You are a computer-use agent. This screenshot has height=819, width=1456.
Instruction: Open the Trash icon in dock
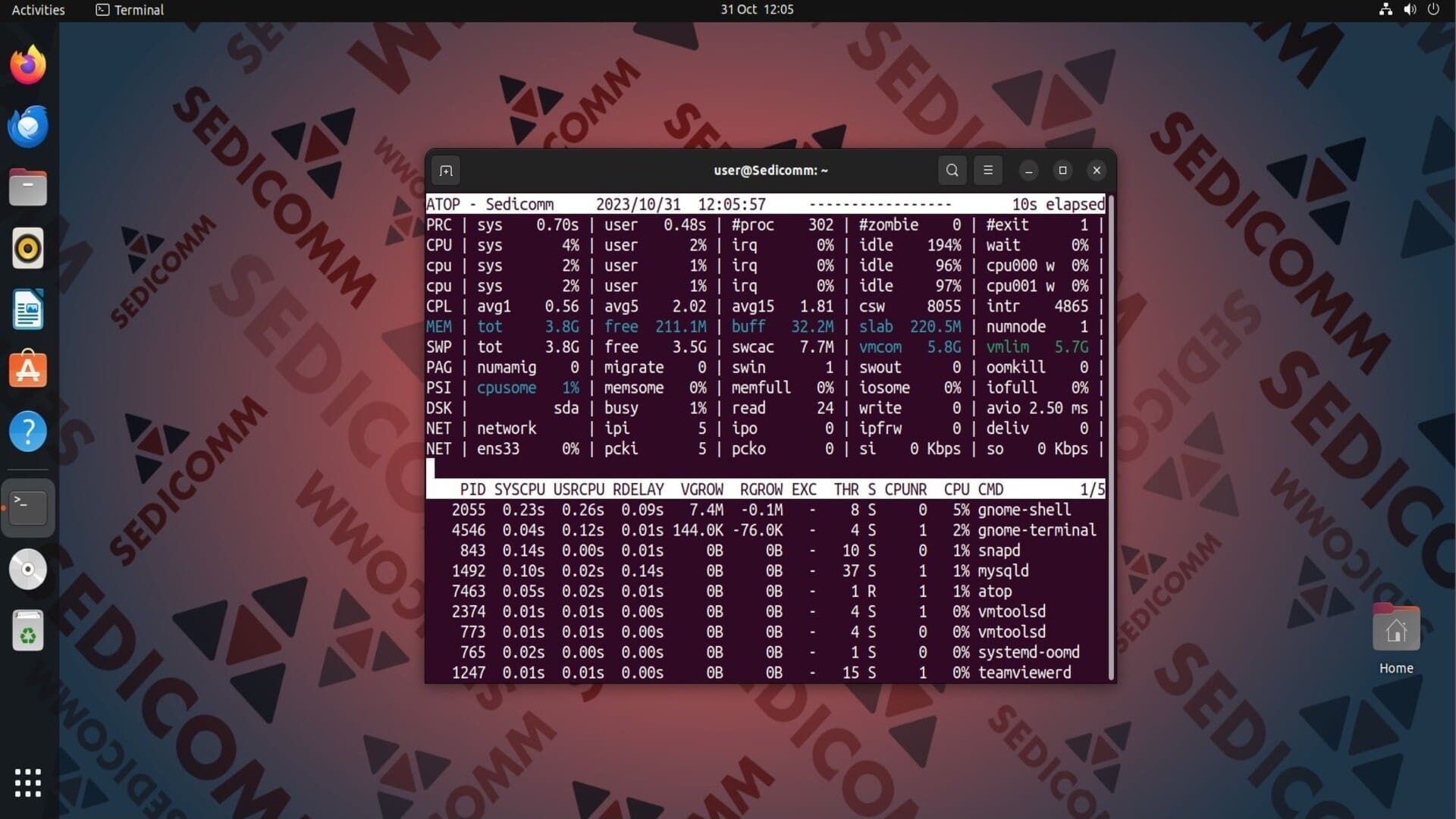(28, 630)
